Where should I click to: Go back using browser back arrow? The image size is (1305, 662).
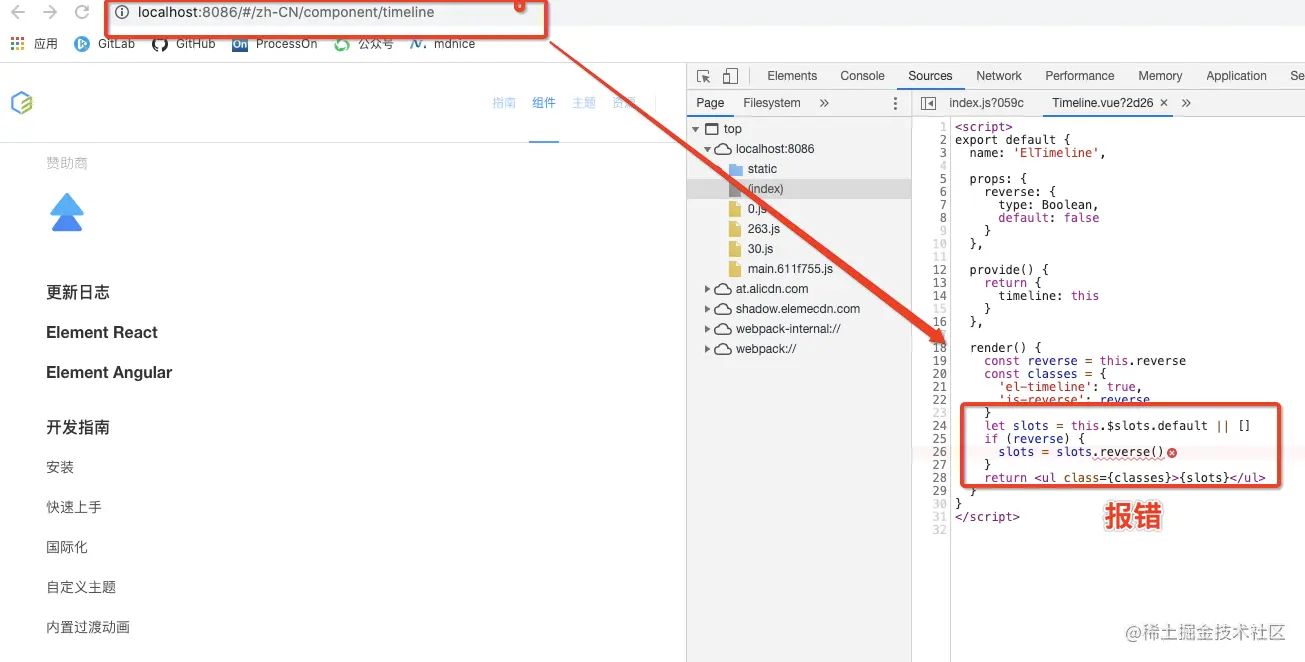click(x=17, y=13)
